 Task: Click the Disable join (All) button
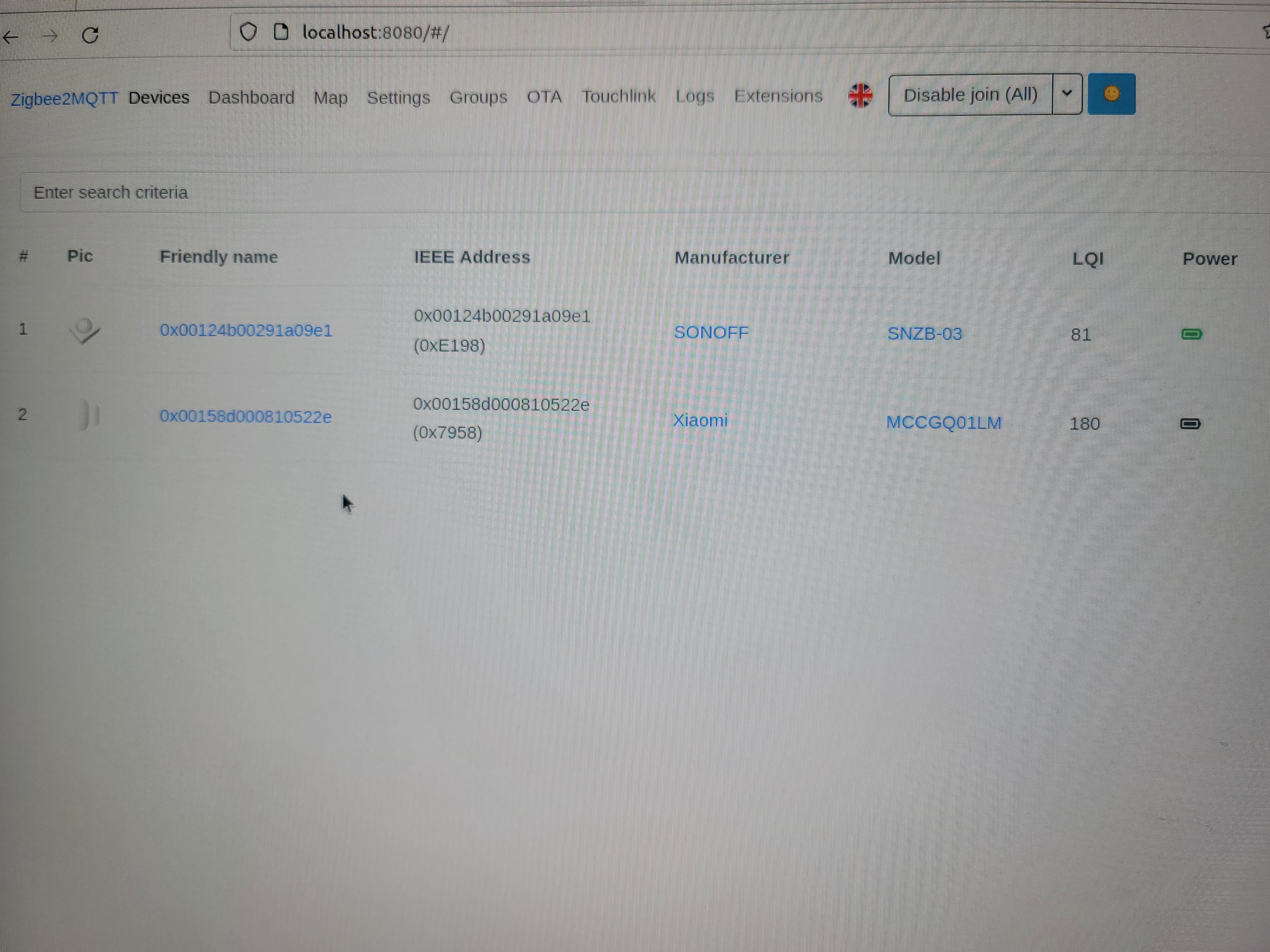pyautogui.click(x=970, y=95)
